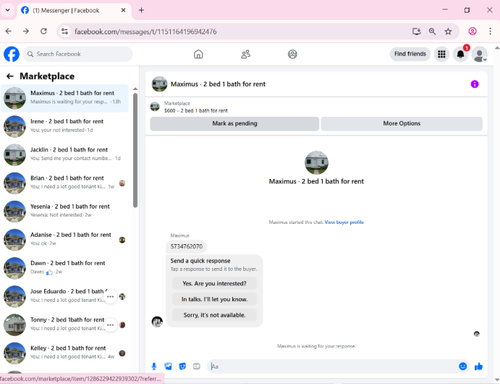
Task: Open Chrome three-dot menu
Action: tap(490, 31)
